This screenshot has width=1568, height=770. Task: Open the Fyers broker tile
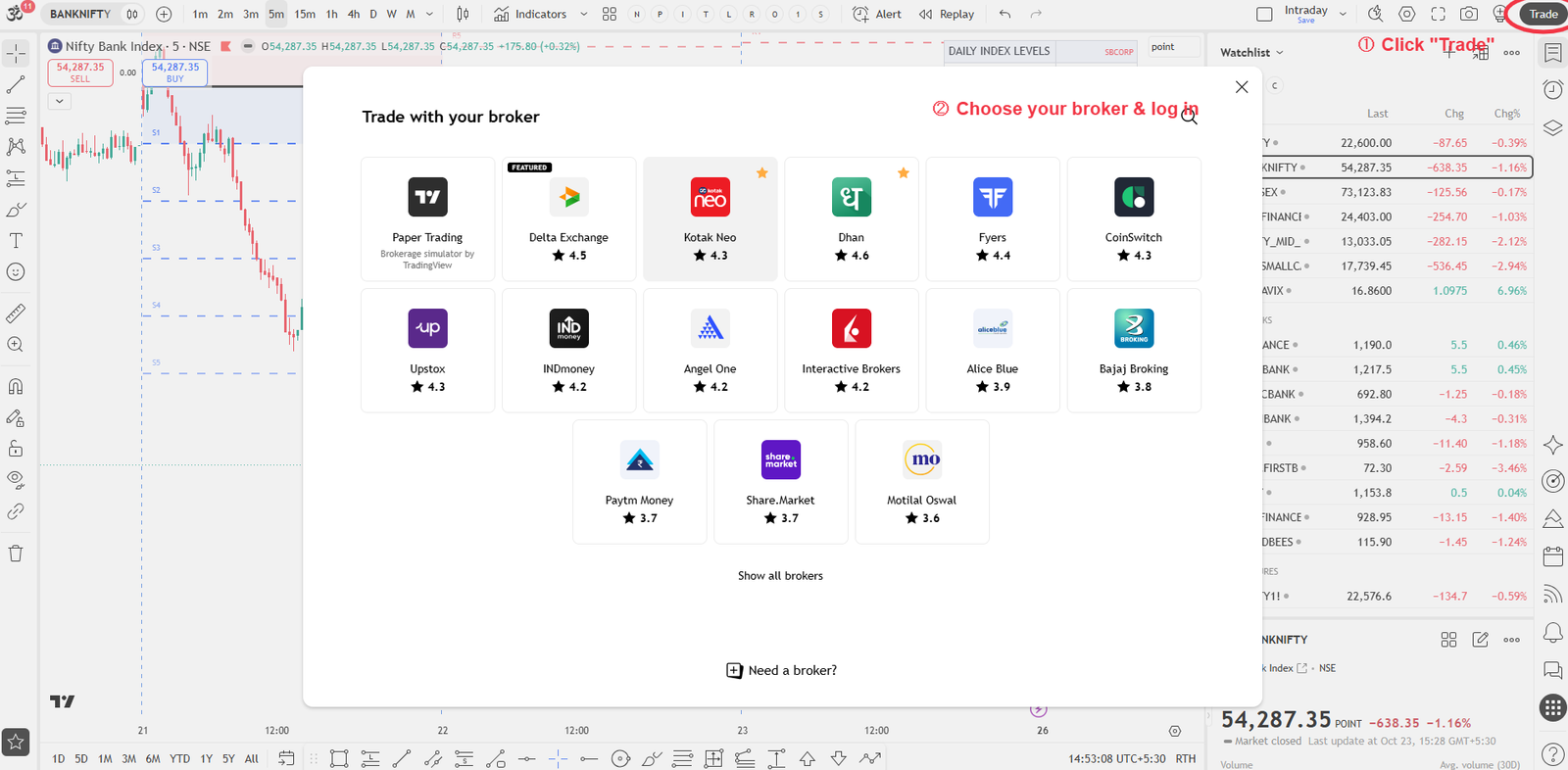(993, 219)
